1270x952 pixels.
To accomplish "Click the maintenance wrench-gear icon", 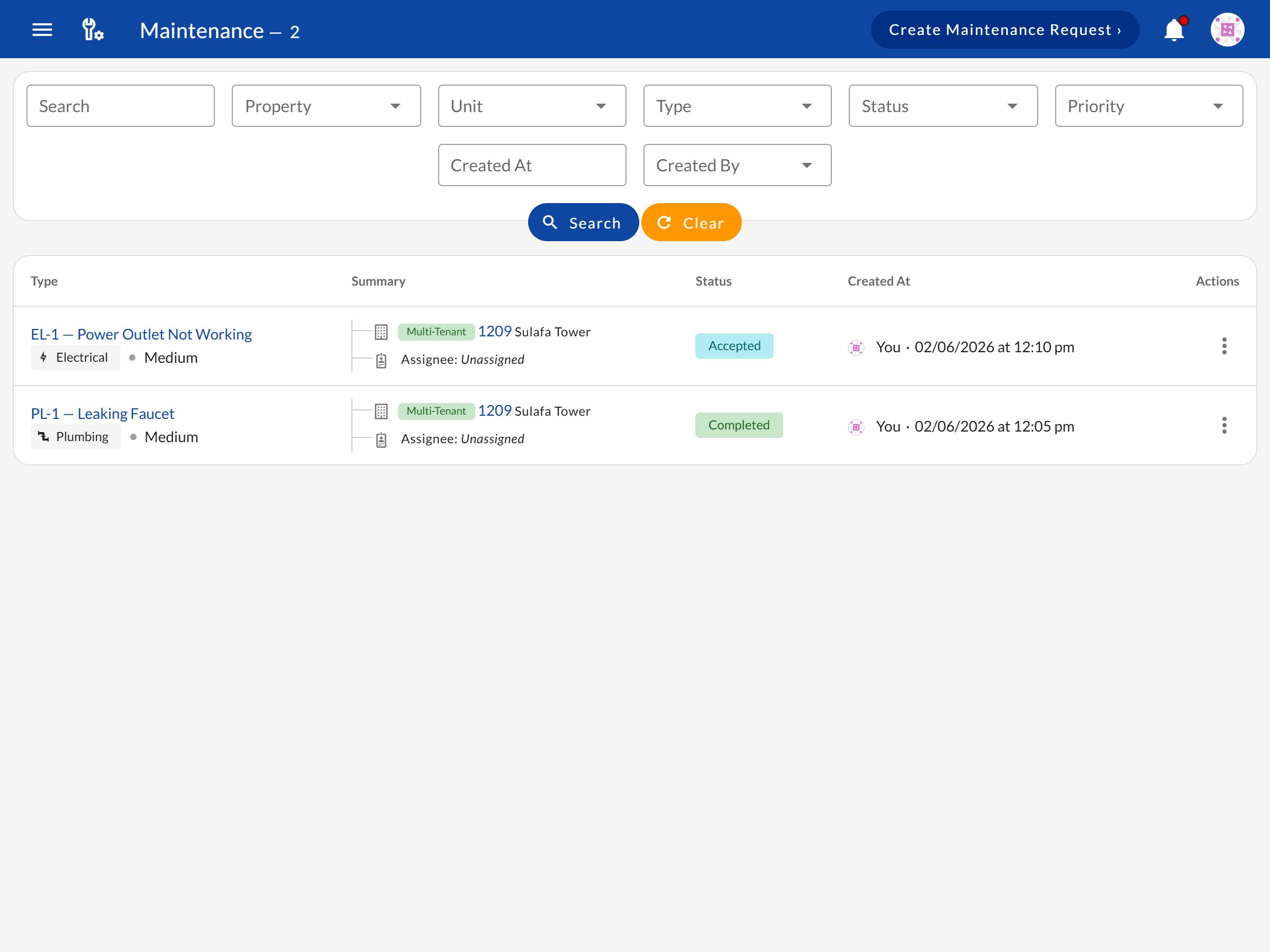I will 92,29.
